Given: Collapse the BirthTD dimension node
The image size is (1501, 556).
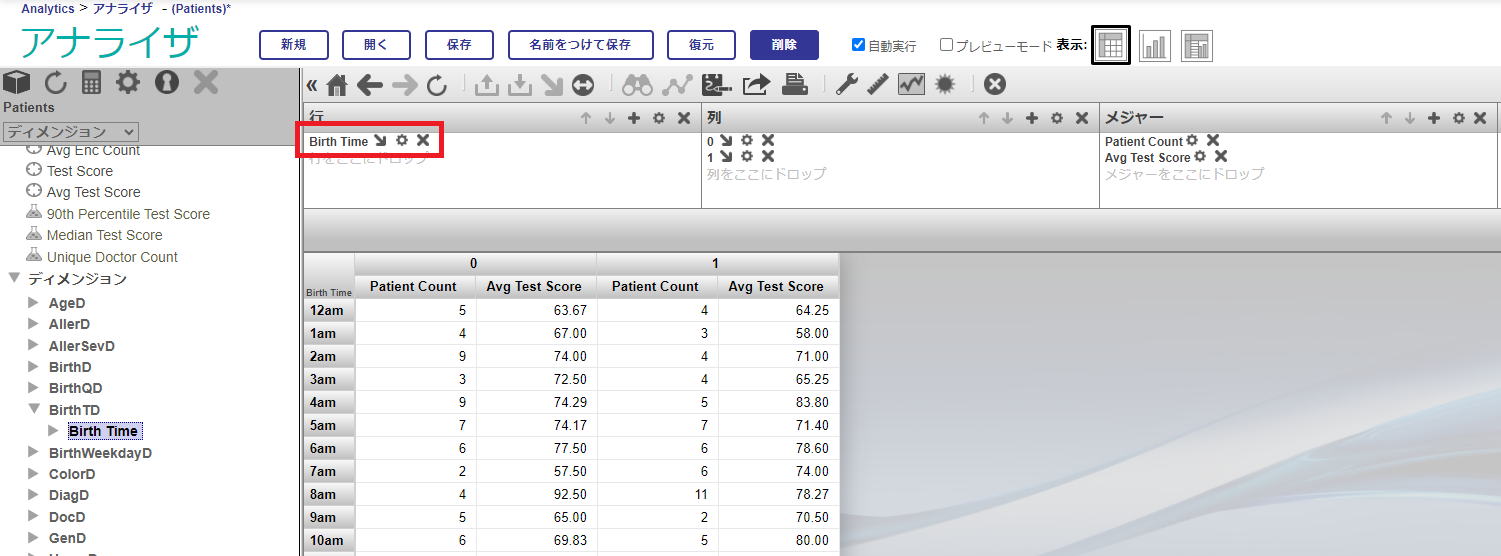Looking at the screenshot, I should [34, 410].
